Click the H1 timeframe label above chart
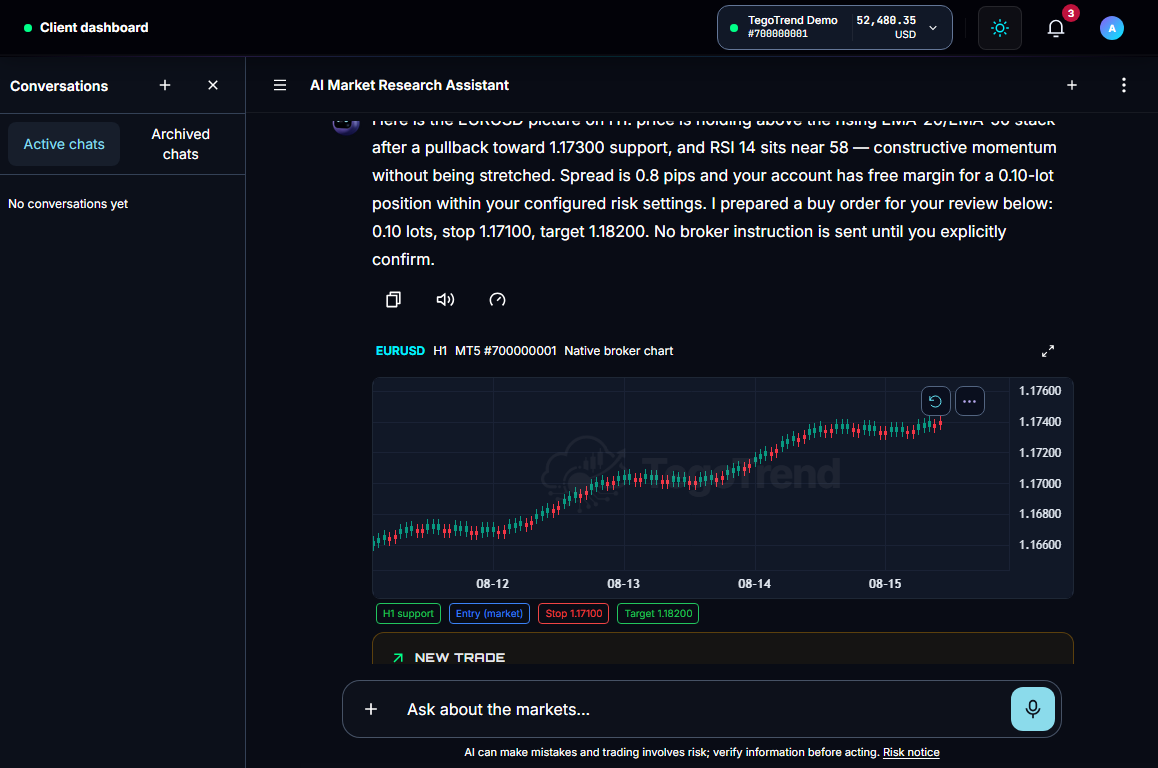This screenshot has width=1158, height=768. point(439,351)
